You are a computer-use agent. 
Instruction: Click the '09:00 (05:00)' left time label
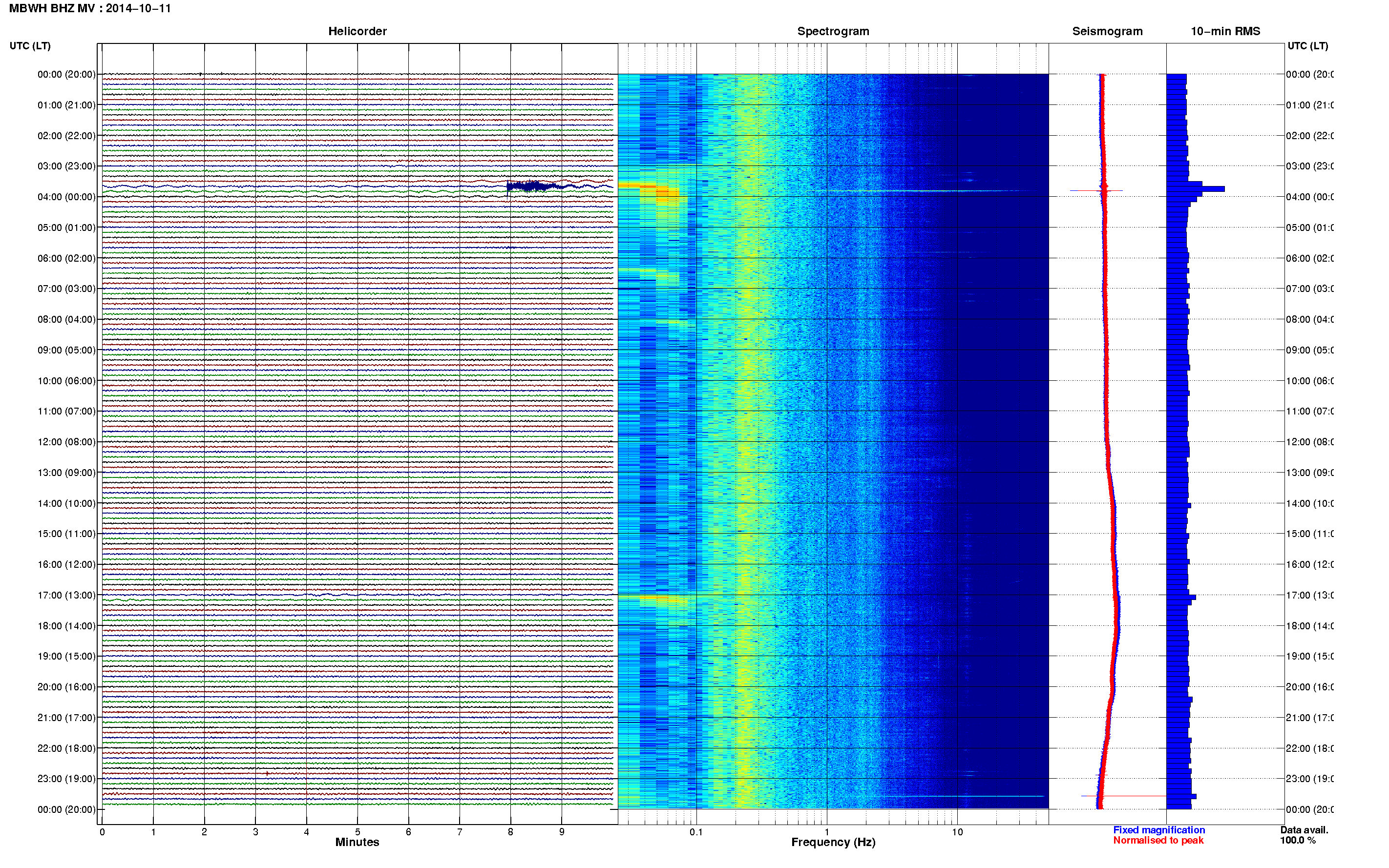point(66,350)
